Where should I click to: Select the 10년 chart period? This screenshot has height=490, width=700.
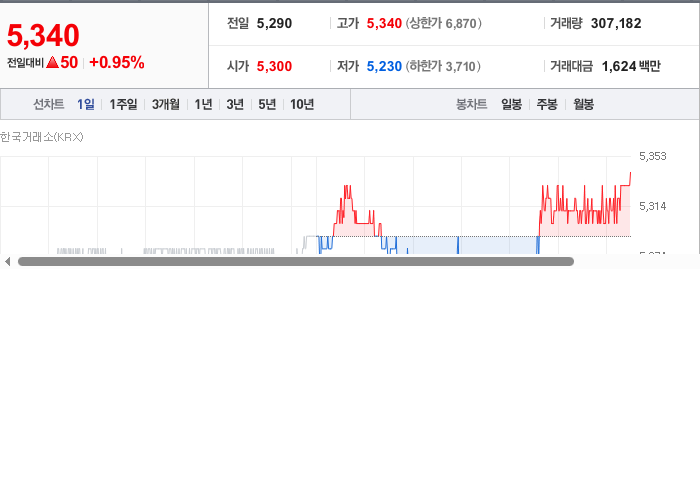pyautogui.click(x=302, y=104)
